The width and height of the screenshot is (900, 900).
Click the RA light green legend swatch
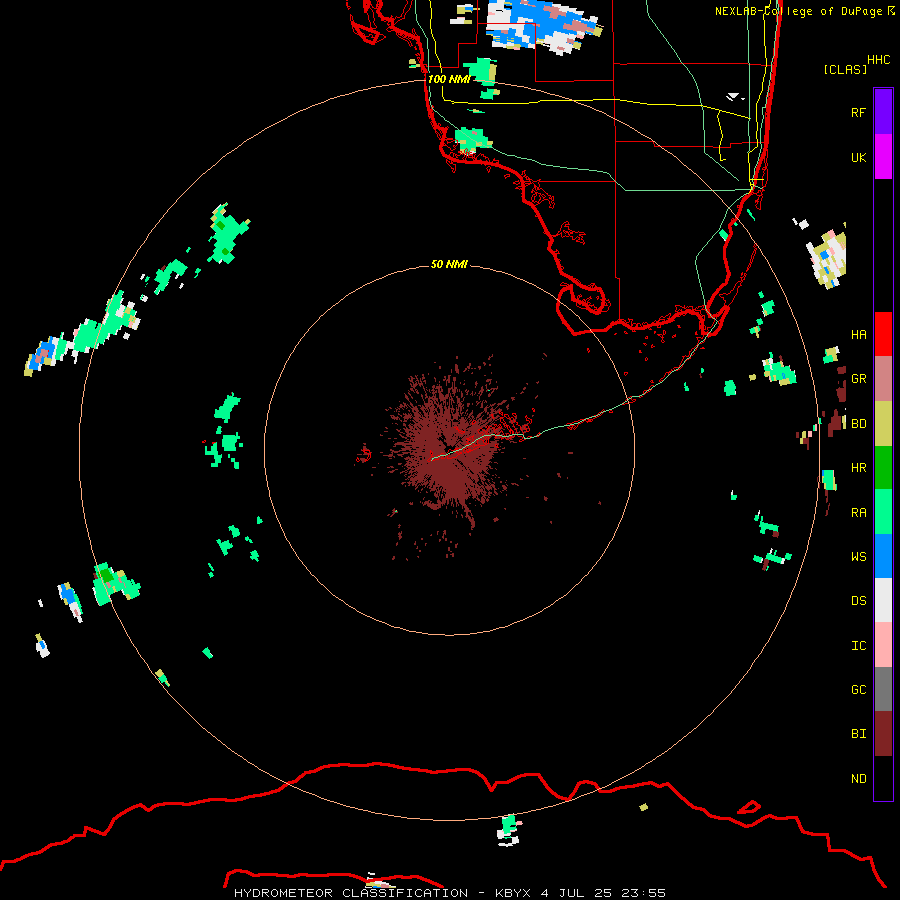[x=883, y=512]
